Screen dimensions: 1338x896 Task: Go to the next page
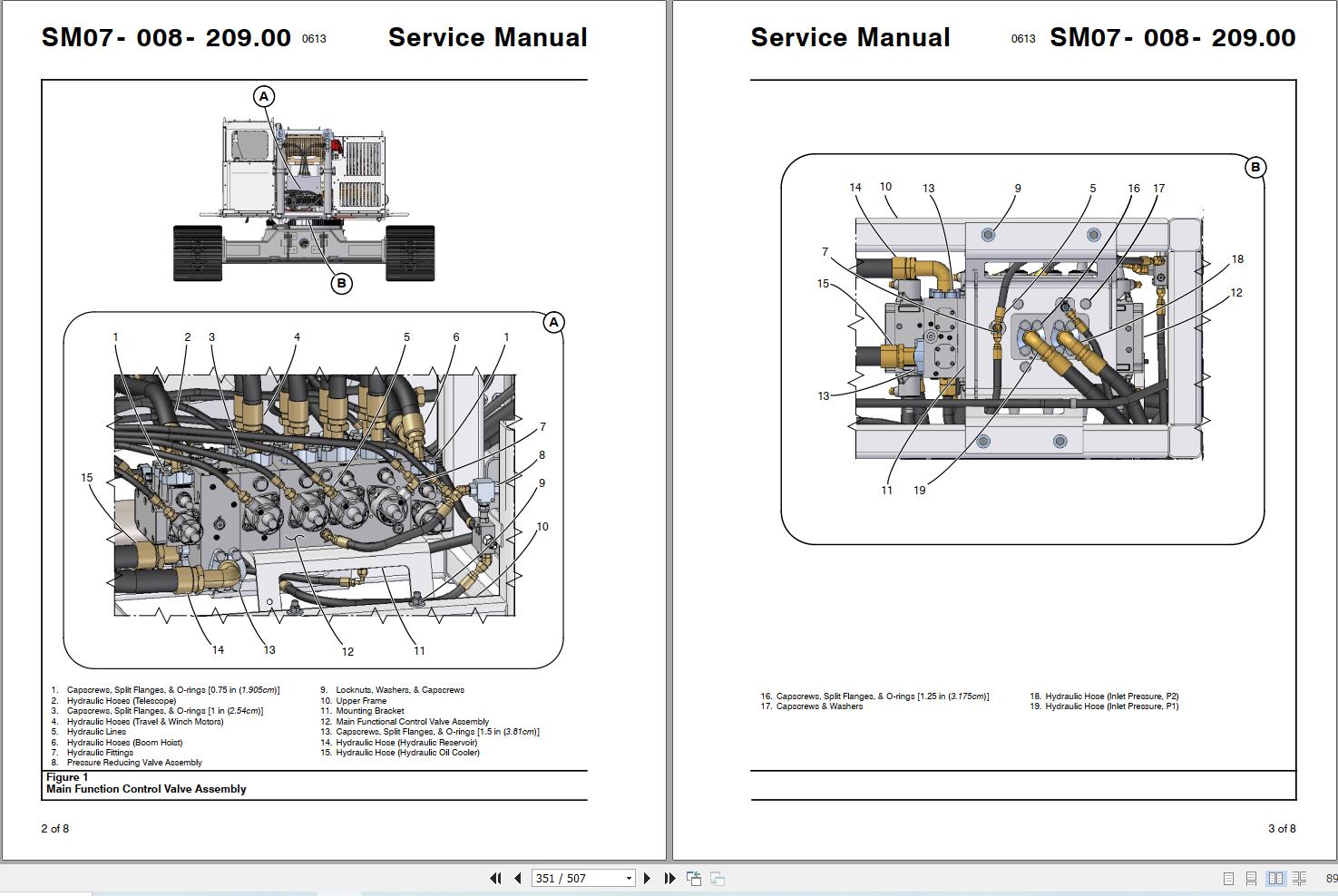click(647, 878)
